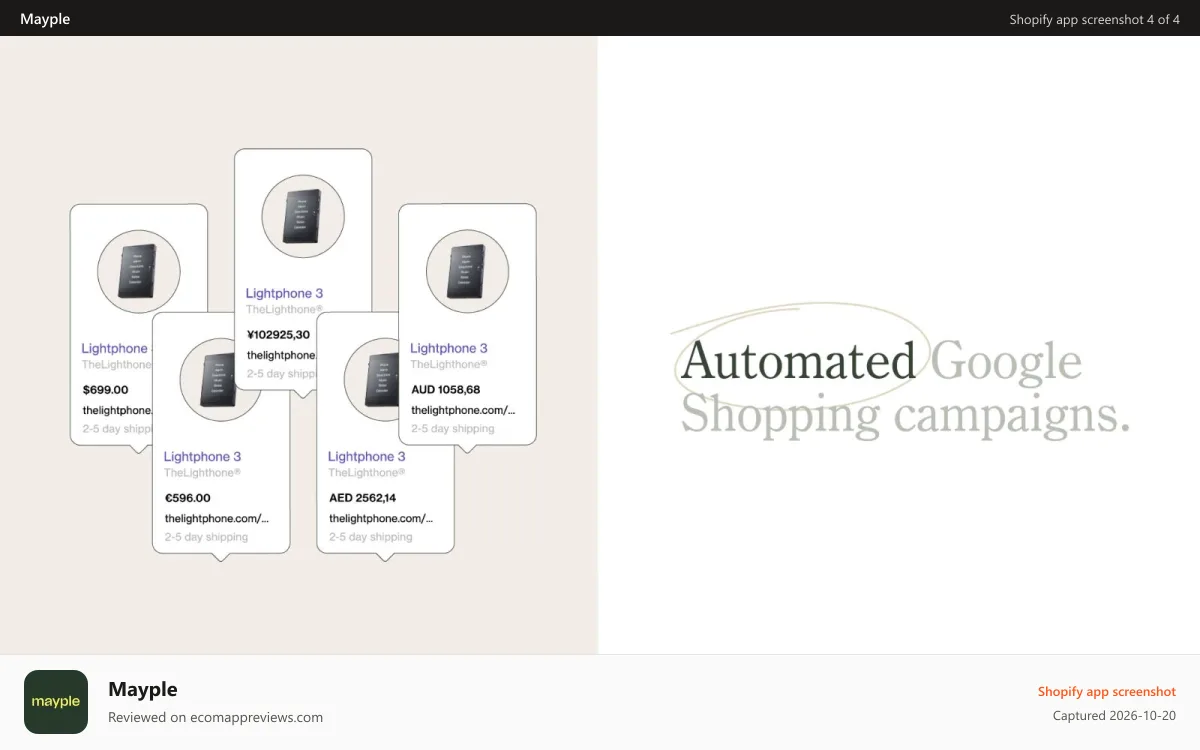This screenshot has width=1200, height=750.
Task: Click the Mayple app logo icon
Action: tap(56, 702)
